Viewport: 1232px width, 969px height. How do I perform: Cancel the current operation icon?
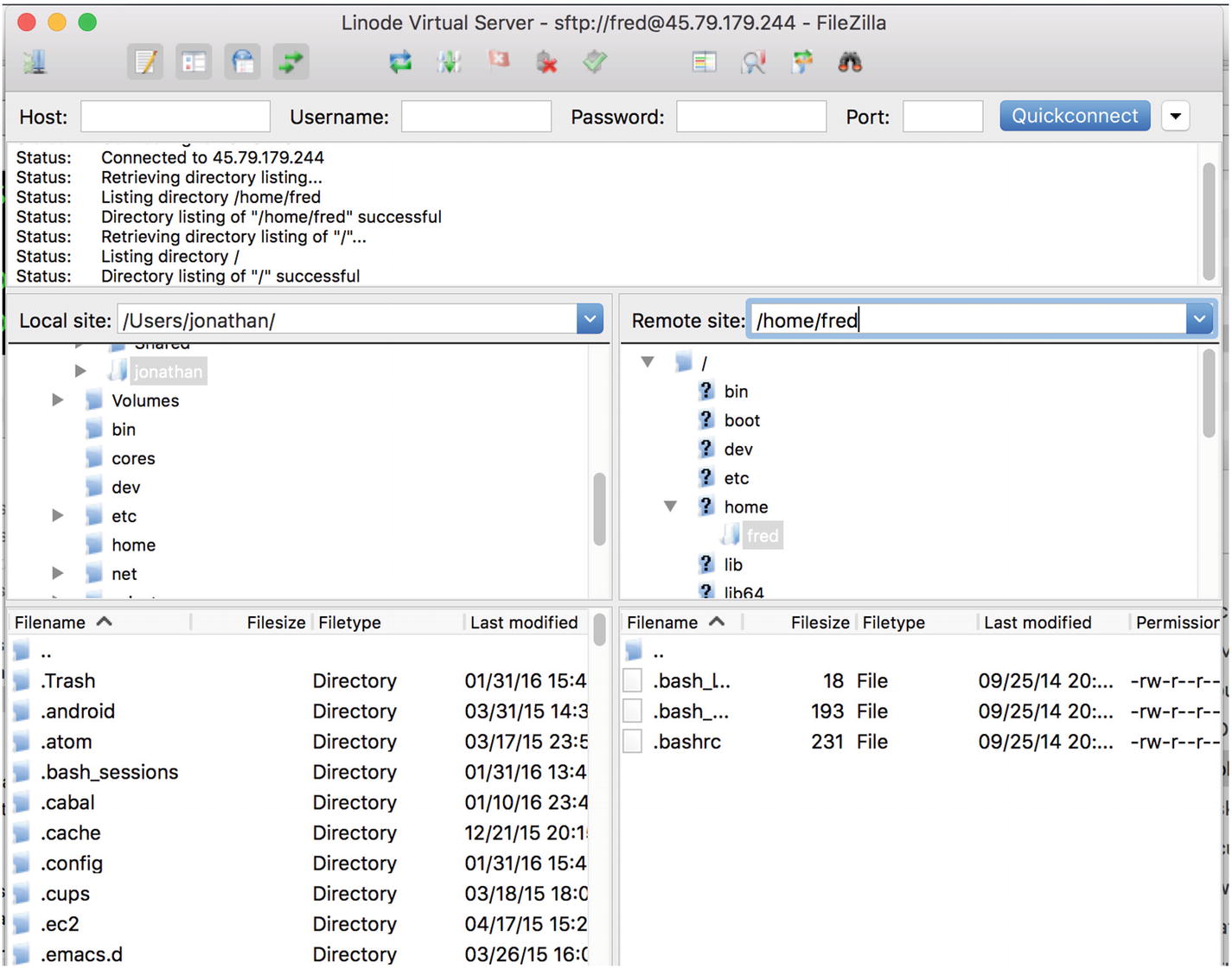coord(499,62)
